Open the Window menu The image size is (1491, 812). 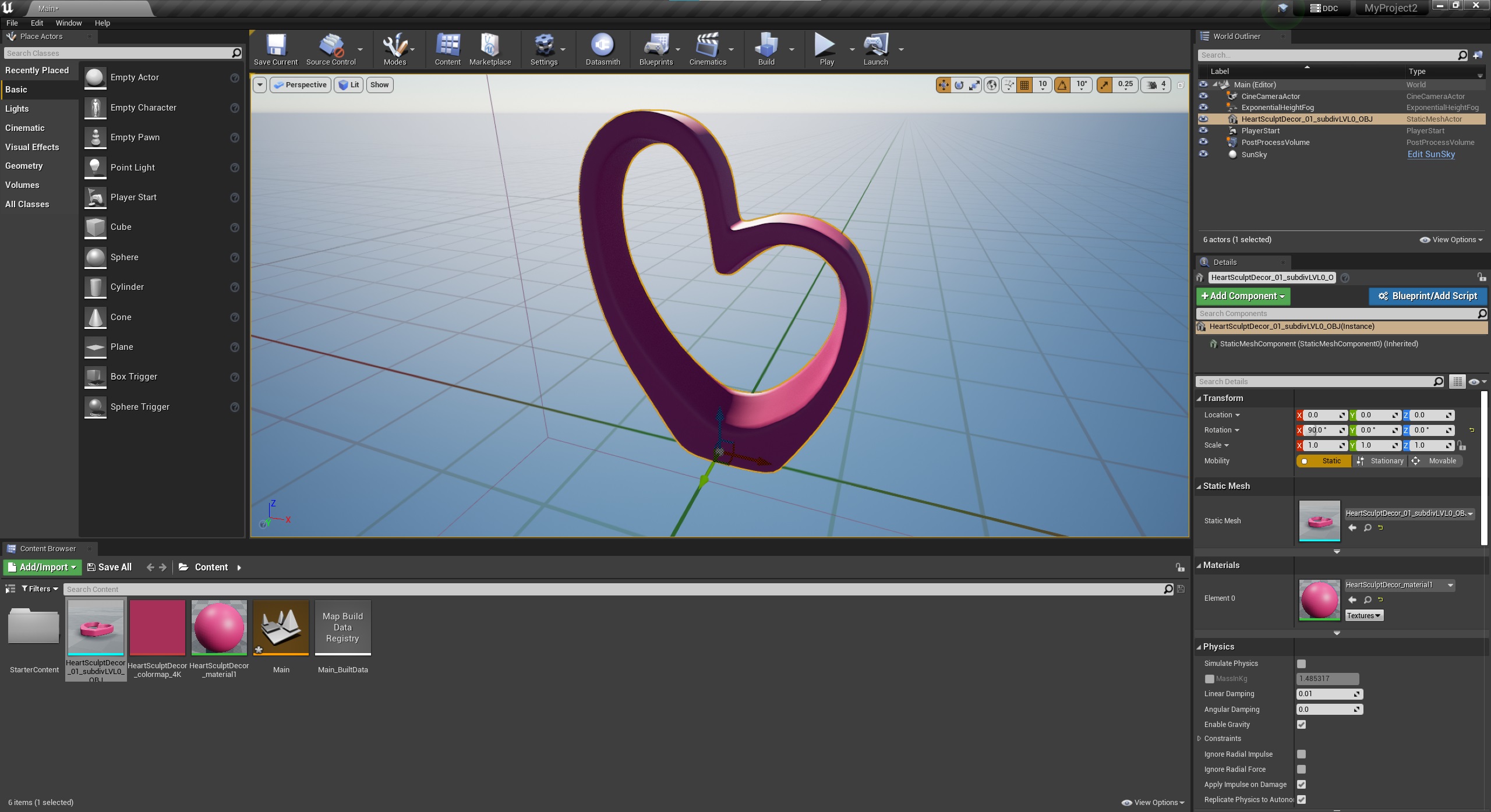pos(68,23)
